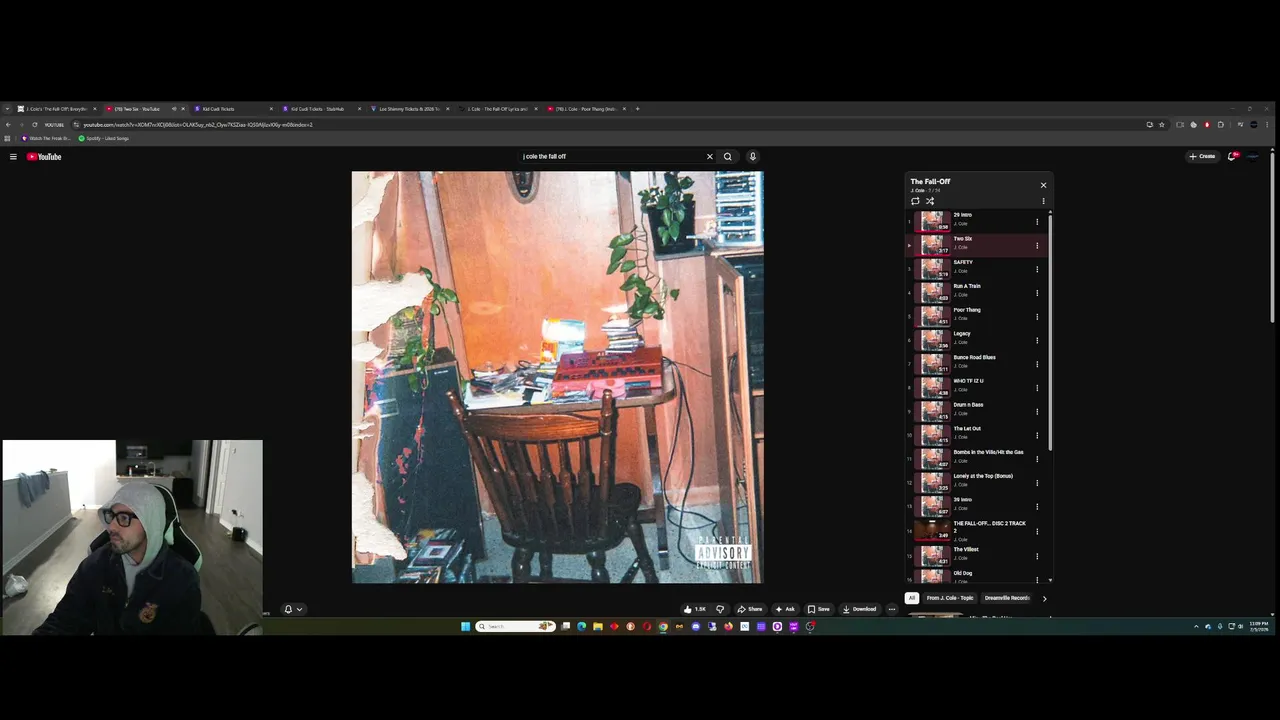Switch to J. Cole Poor Thang tab
This screenshot has height=720, width=1280.
(x=585, y=109)
